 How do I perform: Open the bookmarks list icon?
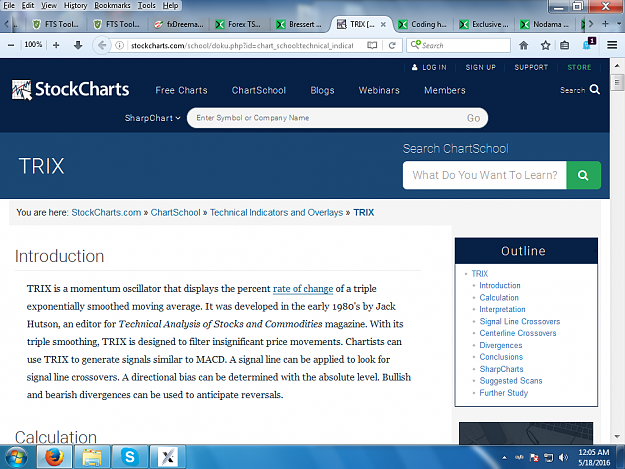pyautogui.click(x=564, y=45)
